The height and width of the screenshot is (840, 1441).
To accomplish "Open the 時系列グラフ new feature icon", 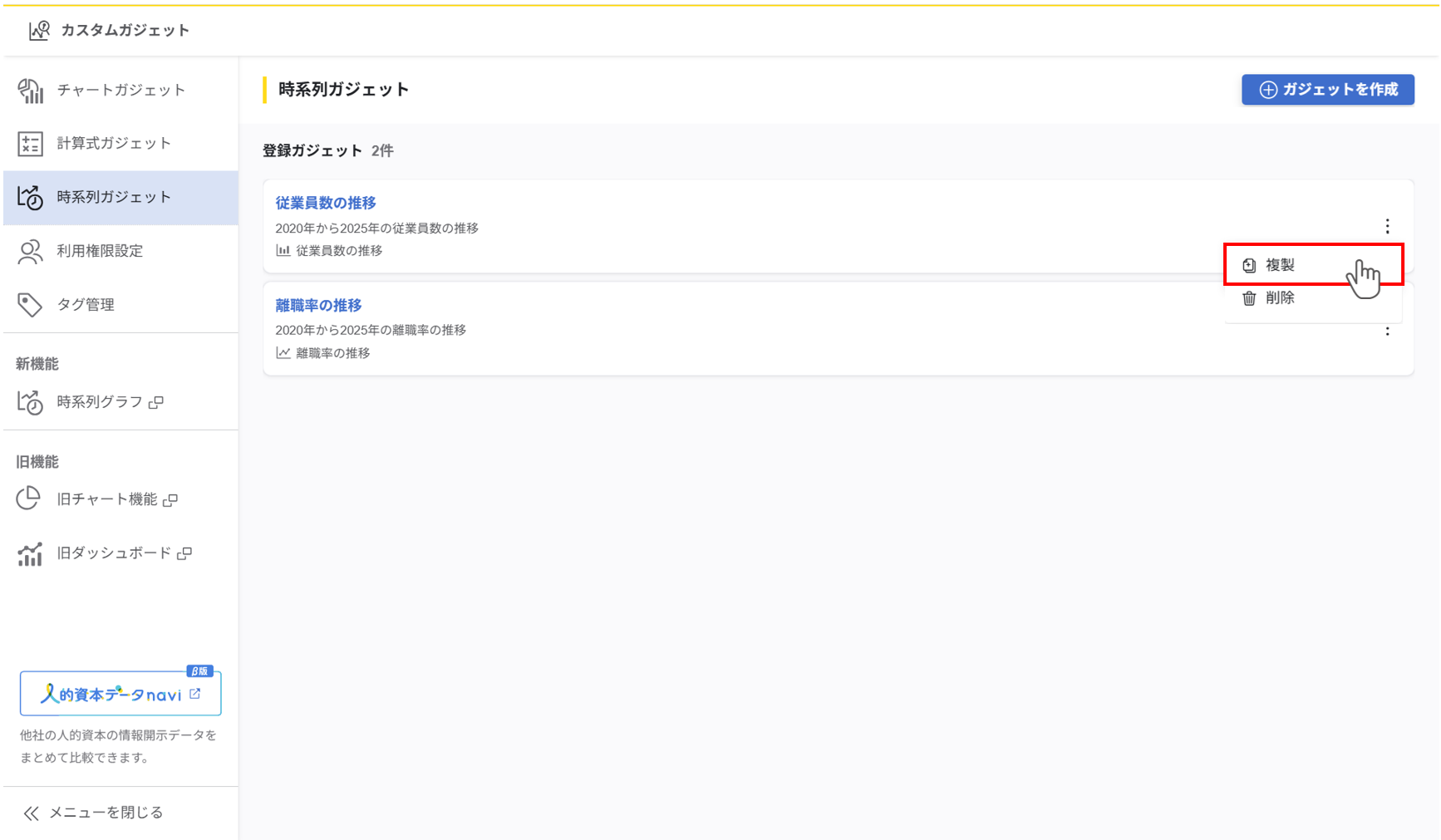I will tap(31, 402).
